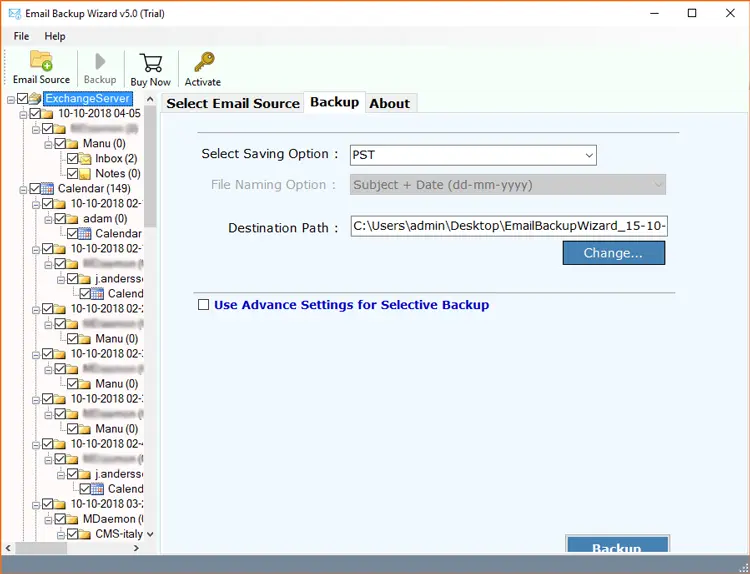
Task: Collapse the Calendar (149) tree node
Action: [22, 189]
